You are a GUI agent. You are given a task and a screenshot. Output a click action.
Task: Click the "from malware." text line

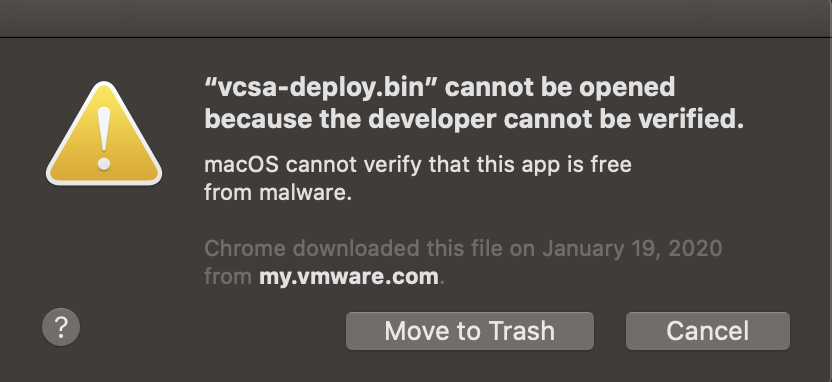[x=278, y=192]
